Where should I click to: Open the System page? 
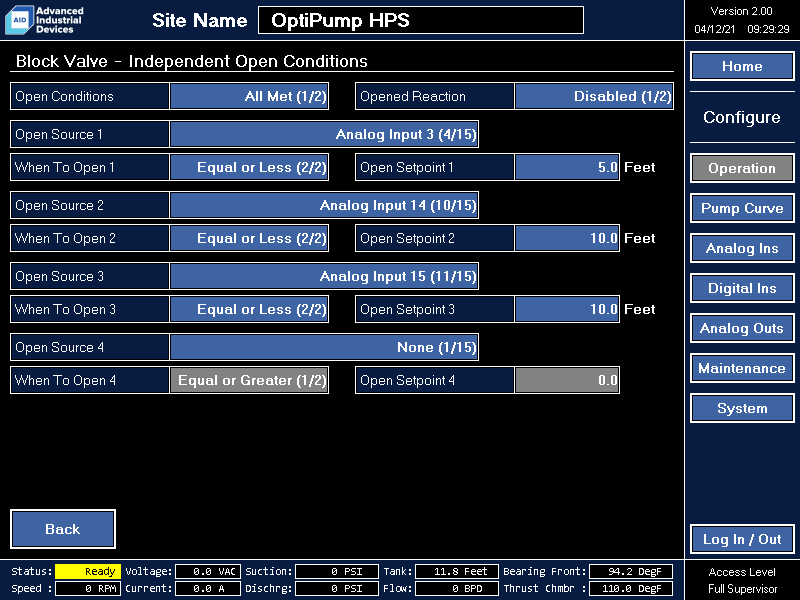tap(742, 408)
